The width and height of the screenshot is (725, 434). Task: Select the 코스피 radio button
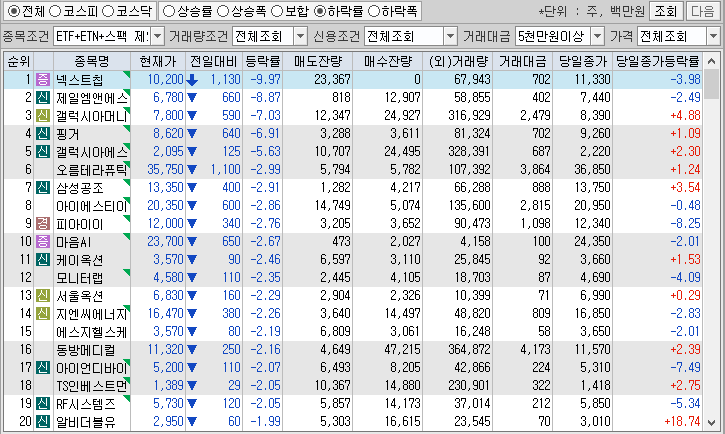click(x=55, y=11)
